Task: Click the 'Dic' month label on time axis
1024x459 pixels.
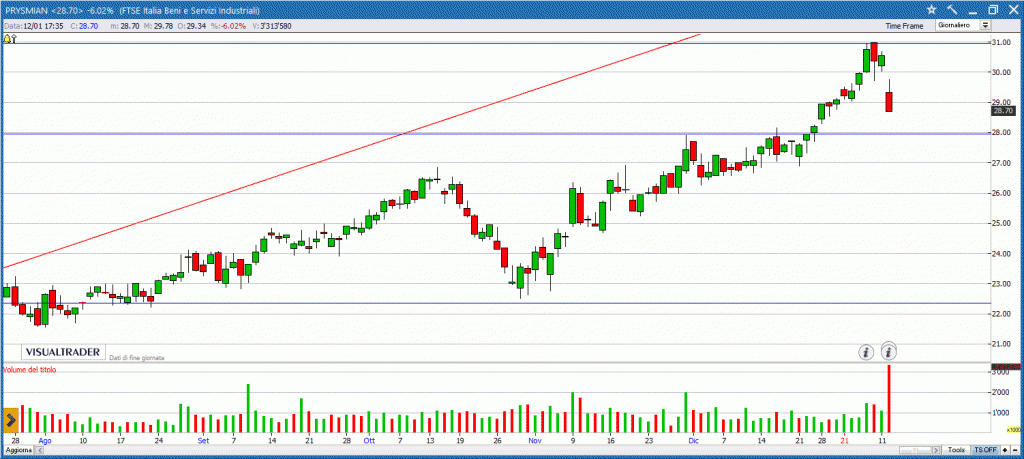Action: pyautogui.click(x=693, y=441)
